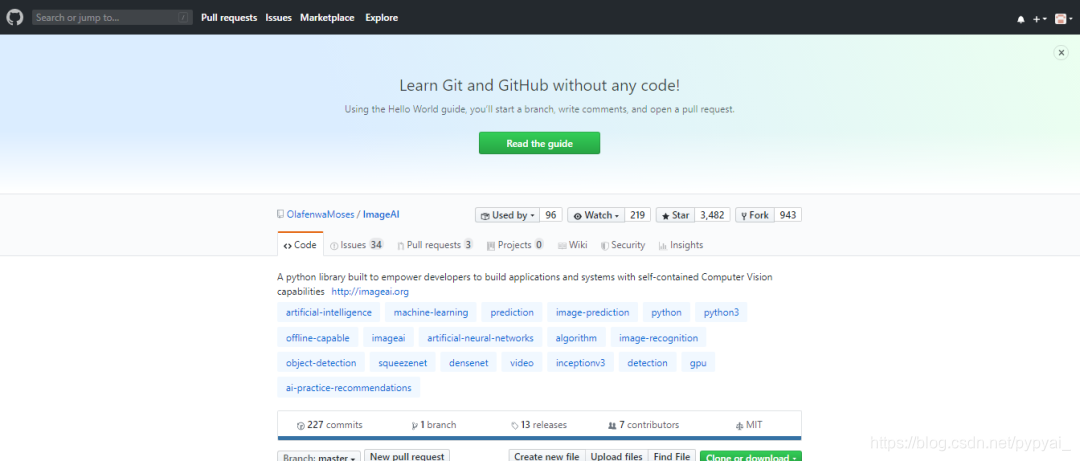Click the gpu topic tag
This screenshot has height=461, width=1080.
coord(698,362)
